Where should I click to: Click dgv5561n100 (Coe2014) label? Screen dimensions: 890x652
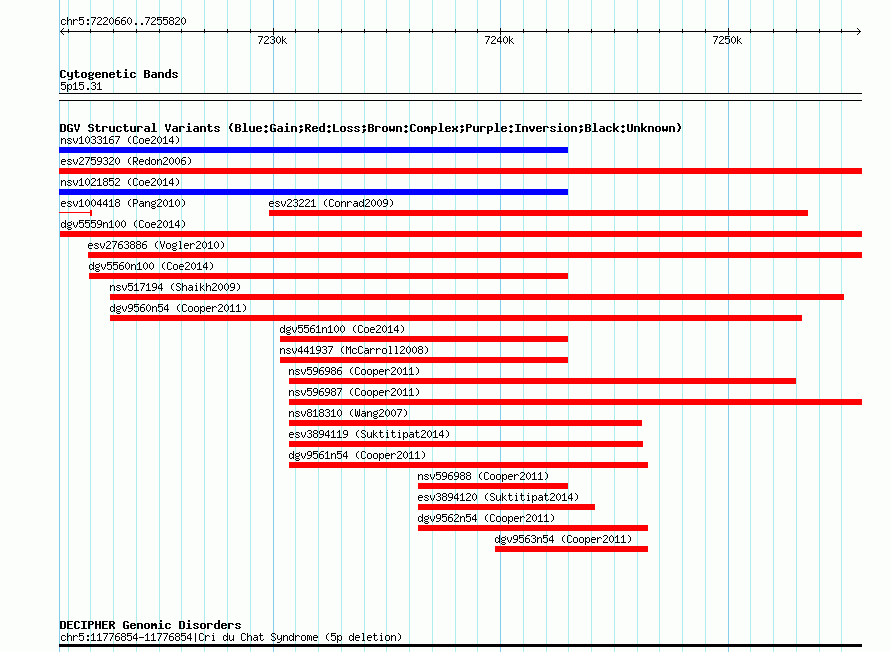[342, 329]
